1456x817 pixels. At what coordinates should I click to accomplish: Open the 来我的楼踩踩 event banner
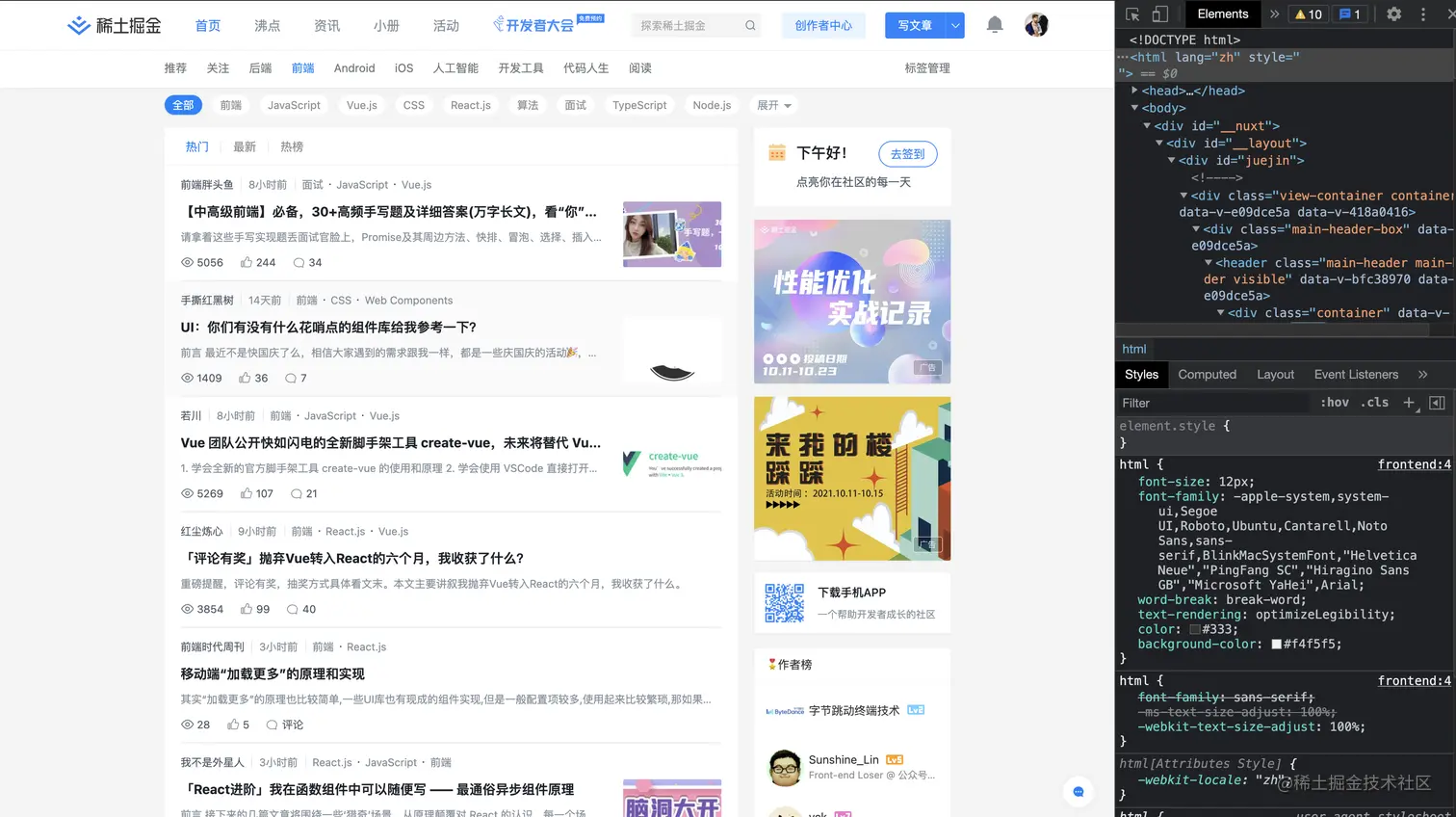(852, 479)
